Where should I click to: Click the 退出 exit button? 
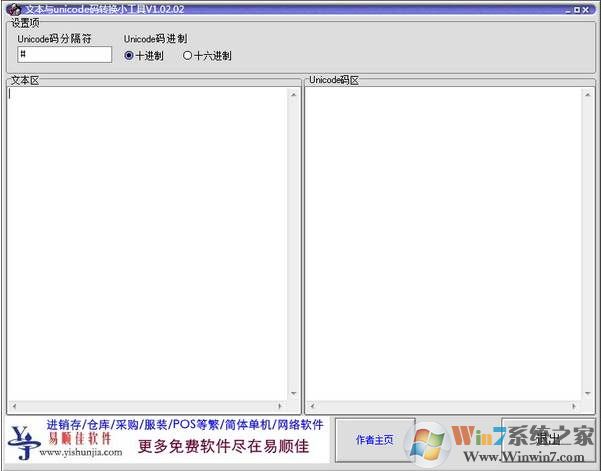(548, 440)
